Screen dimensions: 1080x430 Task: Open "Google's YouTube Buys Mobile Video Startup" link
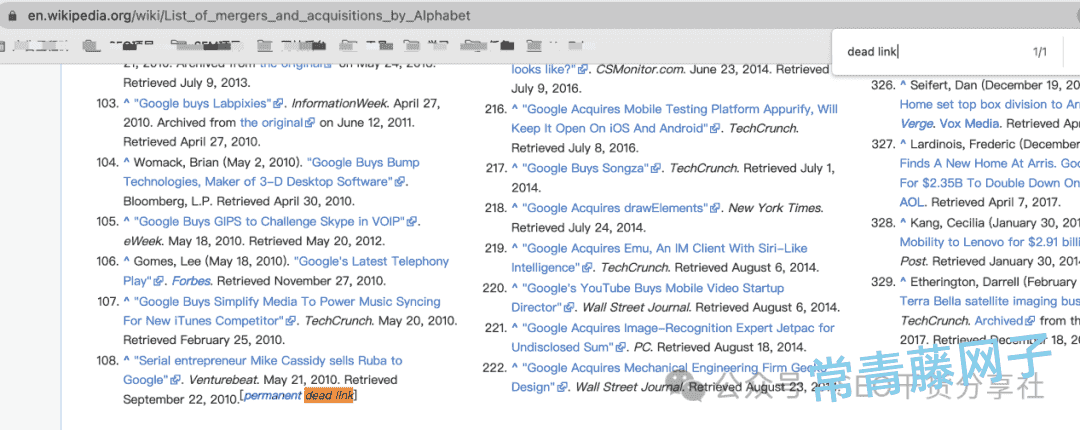[x=647, y=298]
